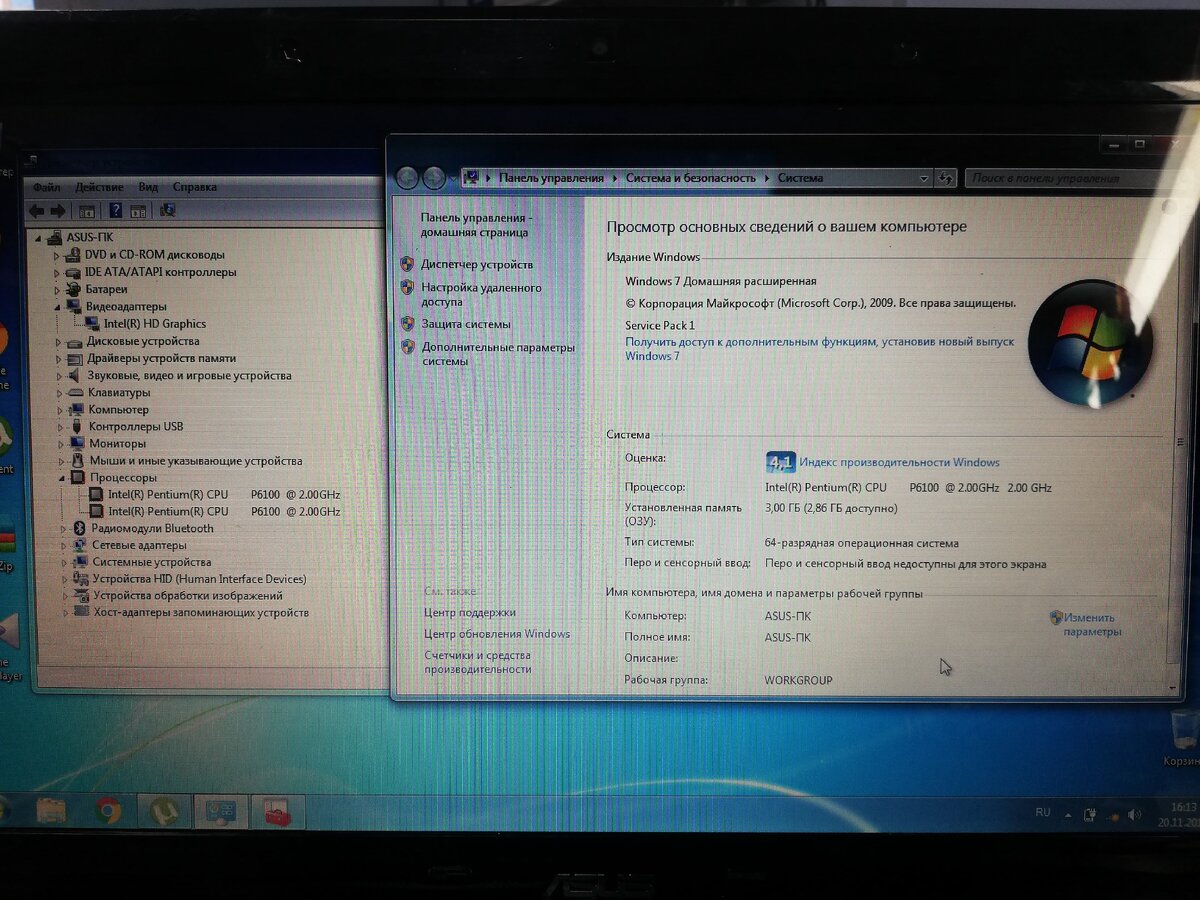Expand Мониторы node
This screenshot has height=900, width=1200.
(61, 444)
